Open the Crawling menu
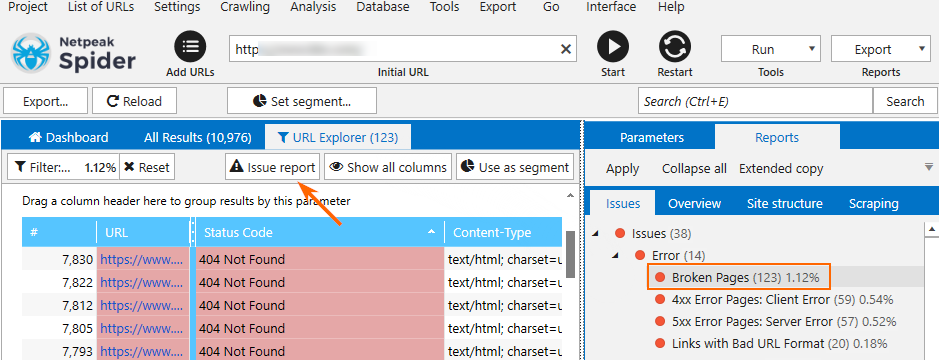This screenshot has height=361, width=939. [245, 7]
